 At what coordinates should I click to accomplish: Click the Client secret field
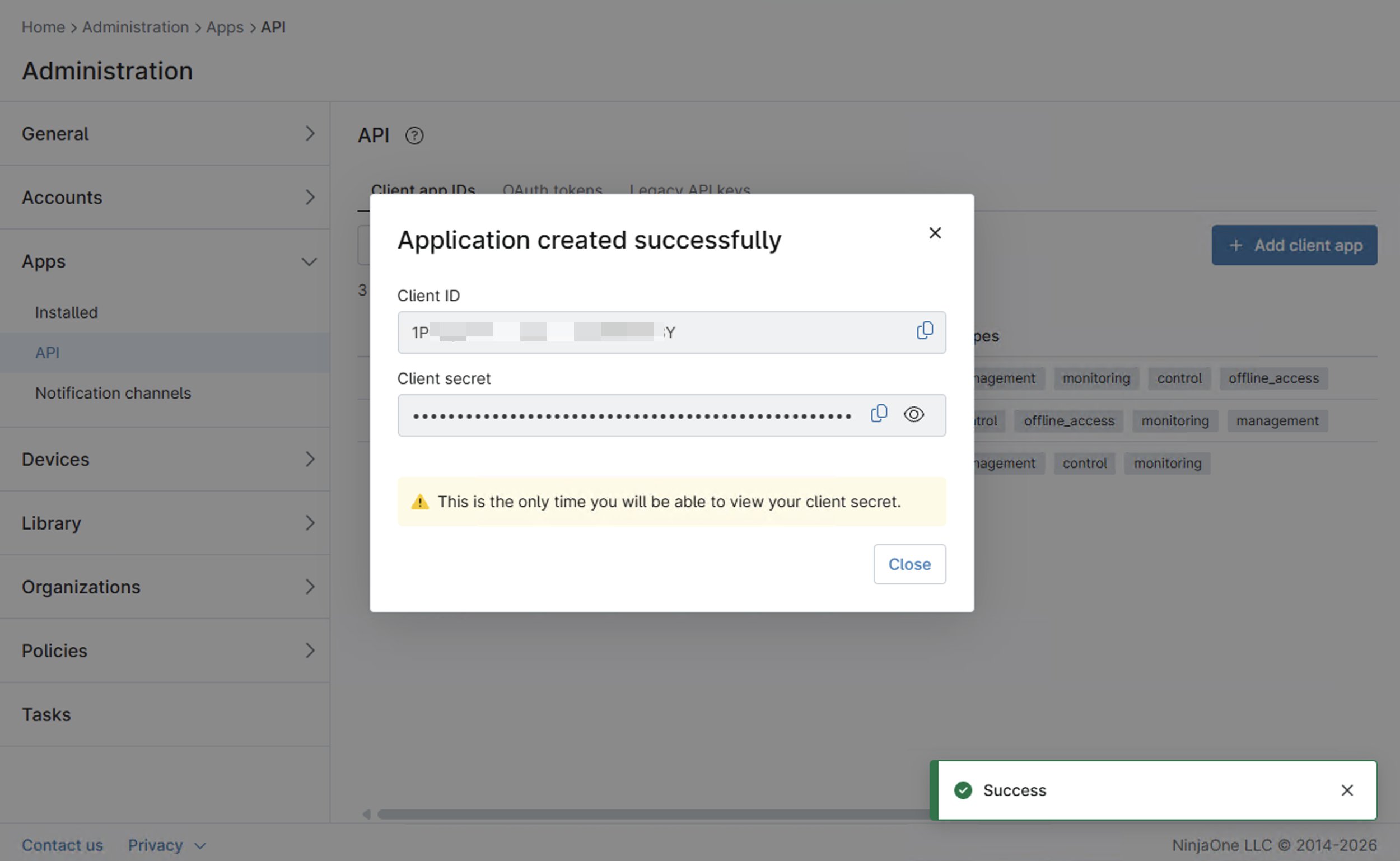tap(671, 416)
